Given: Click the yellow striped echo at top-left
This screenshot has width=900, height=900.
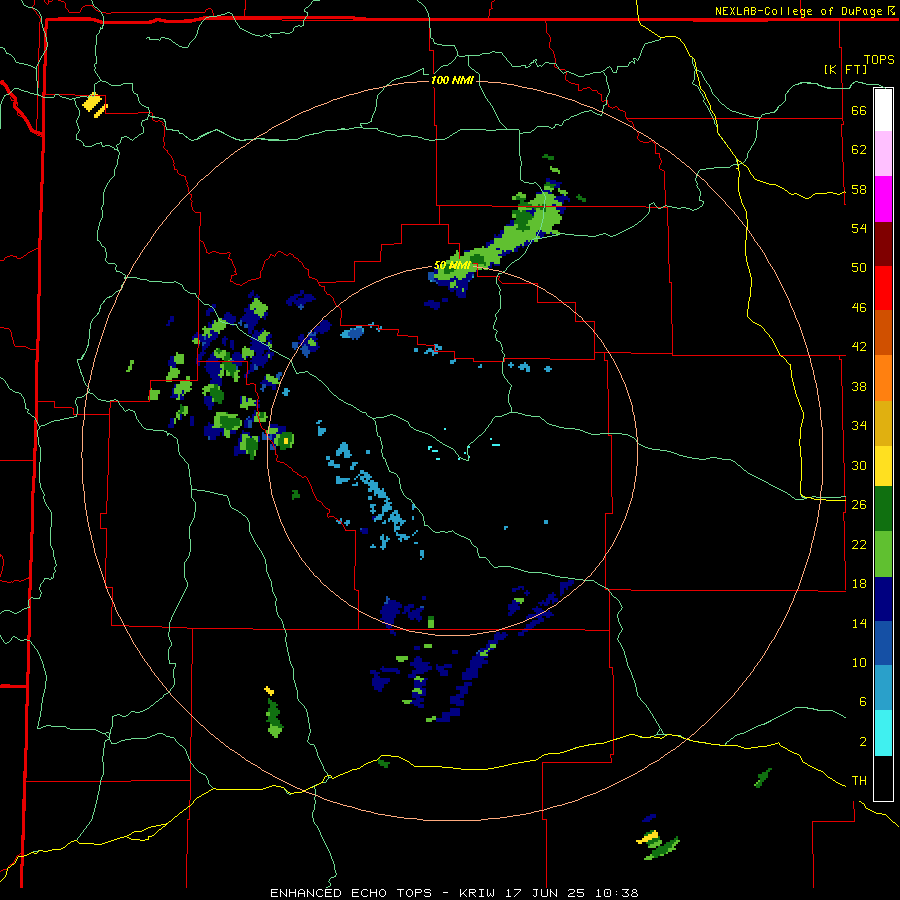Looking at the screenshot, I should (95, 105).
